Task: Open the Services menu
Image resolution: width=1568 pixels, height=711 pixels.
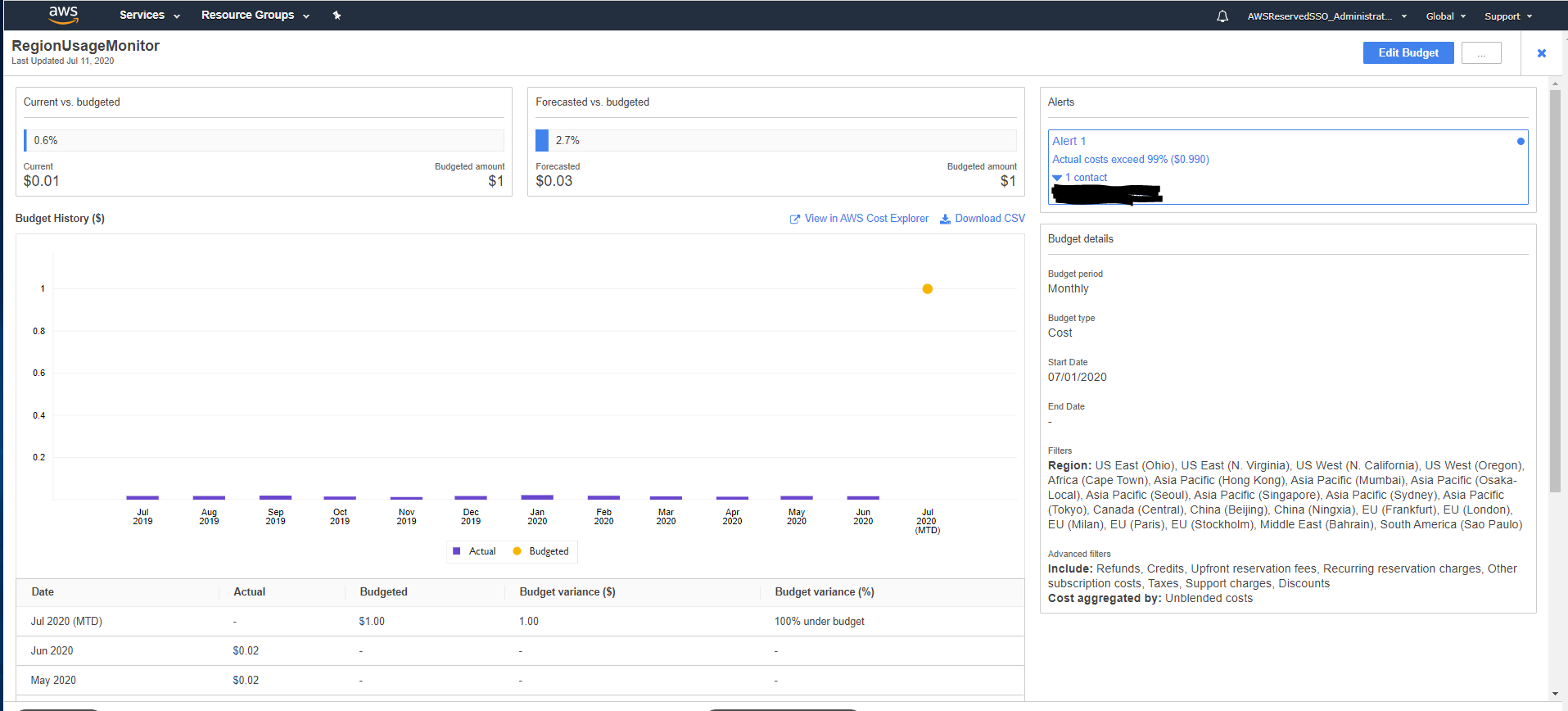Action: [x=149, y=16]
